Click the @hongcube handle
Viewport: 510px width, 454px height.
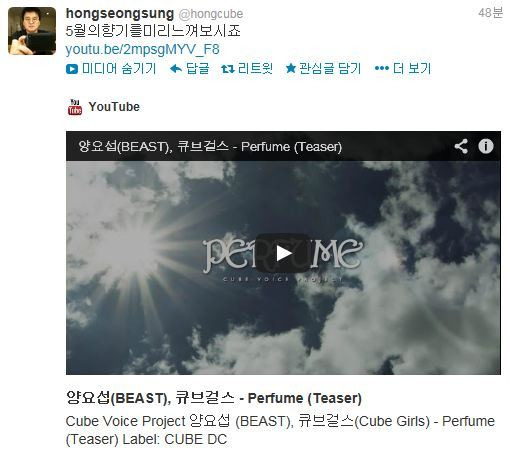[211, 14]
